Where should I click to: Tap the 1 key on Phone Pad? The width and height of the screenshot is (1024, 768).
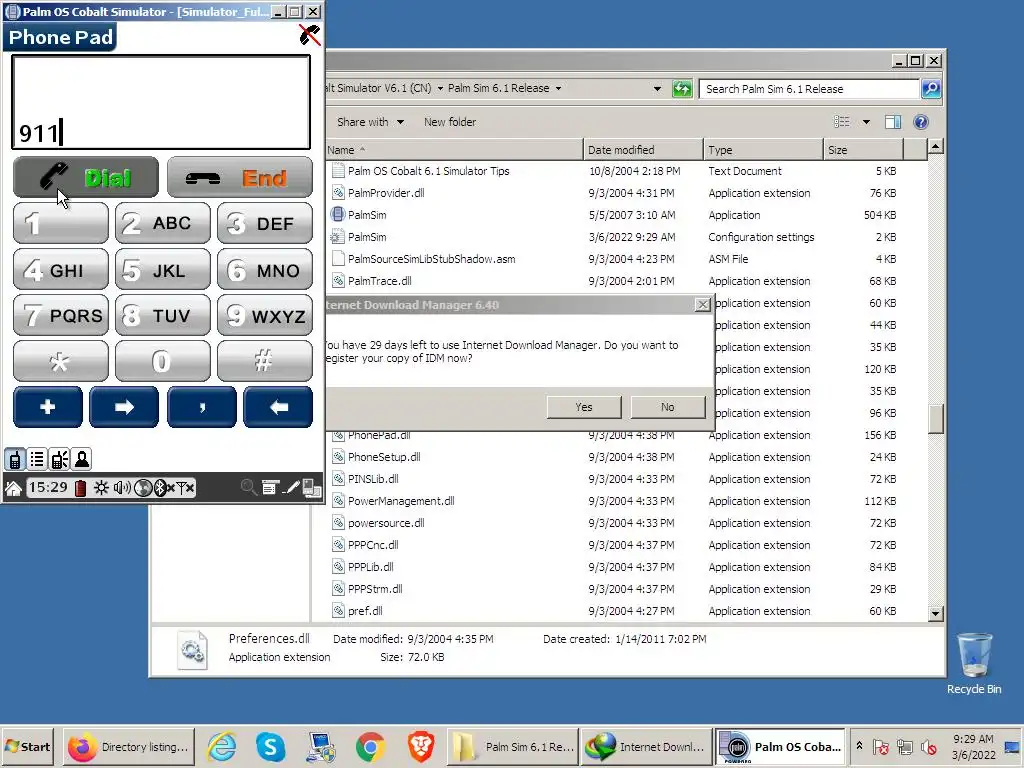61,223
